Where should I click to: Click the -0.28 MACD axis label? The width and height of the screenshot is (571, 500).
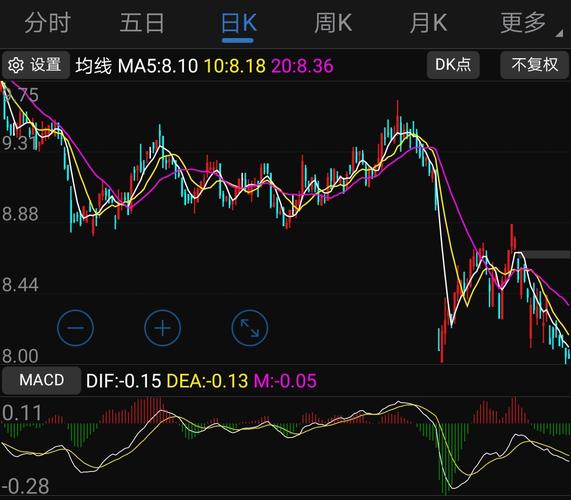pos(25,486)
